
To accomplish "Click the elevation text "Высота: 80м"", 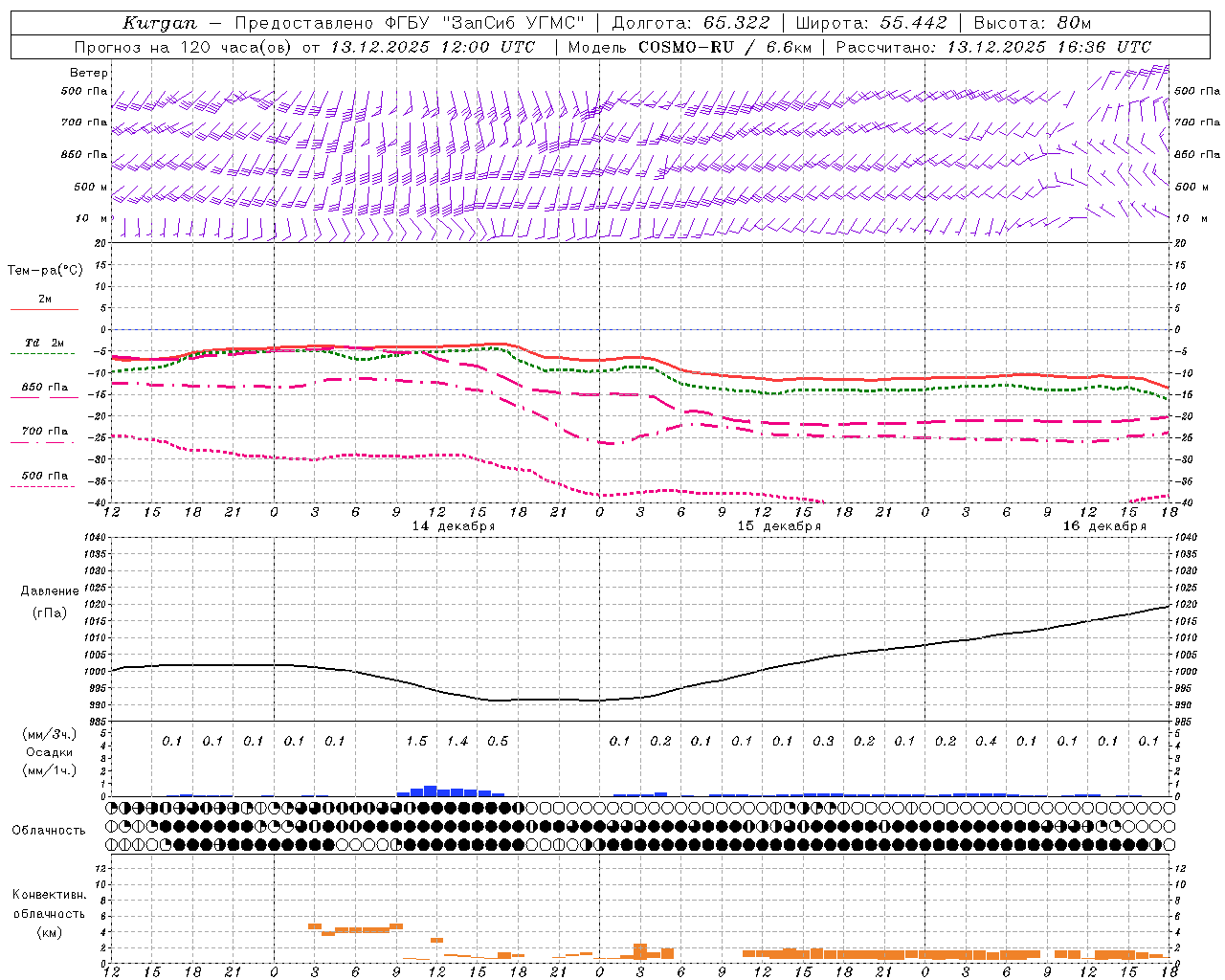I will (1032, 23).
